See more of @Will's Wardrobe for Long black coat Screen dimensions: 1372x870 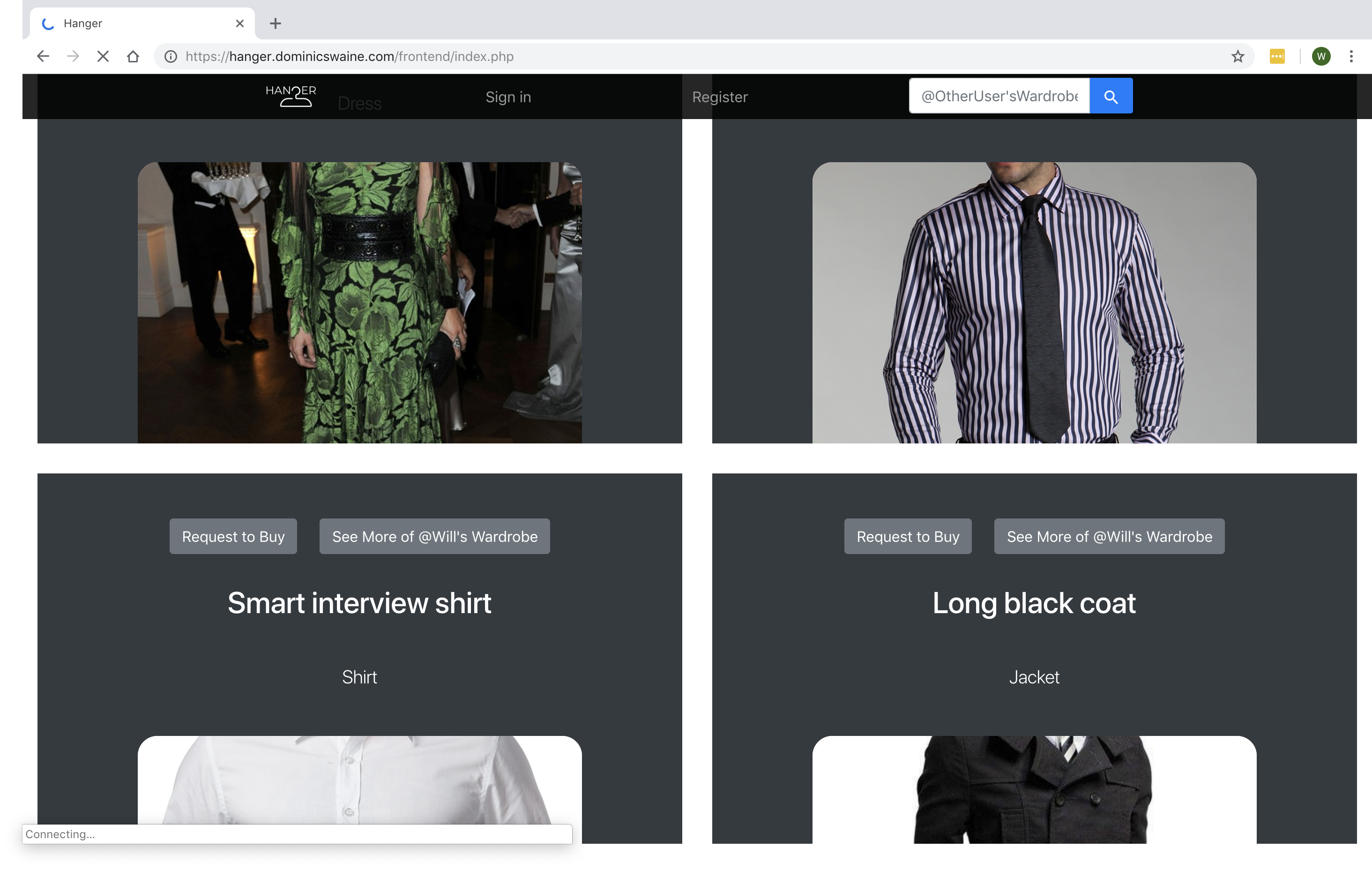click(1109, 536)
